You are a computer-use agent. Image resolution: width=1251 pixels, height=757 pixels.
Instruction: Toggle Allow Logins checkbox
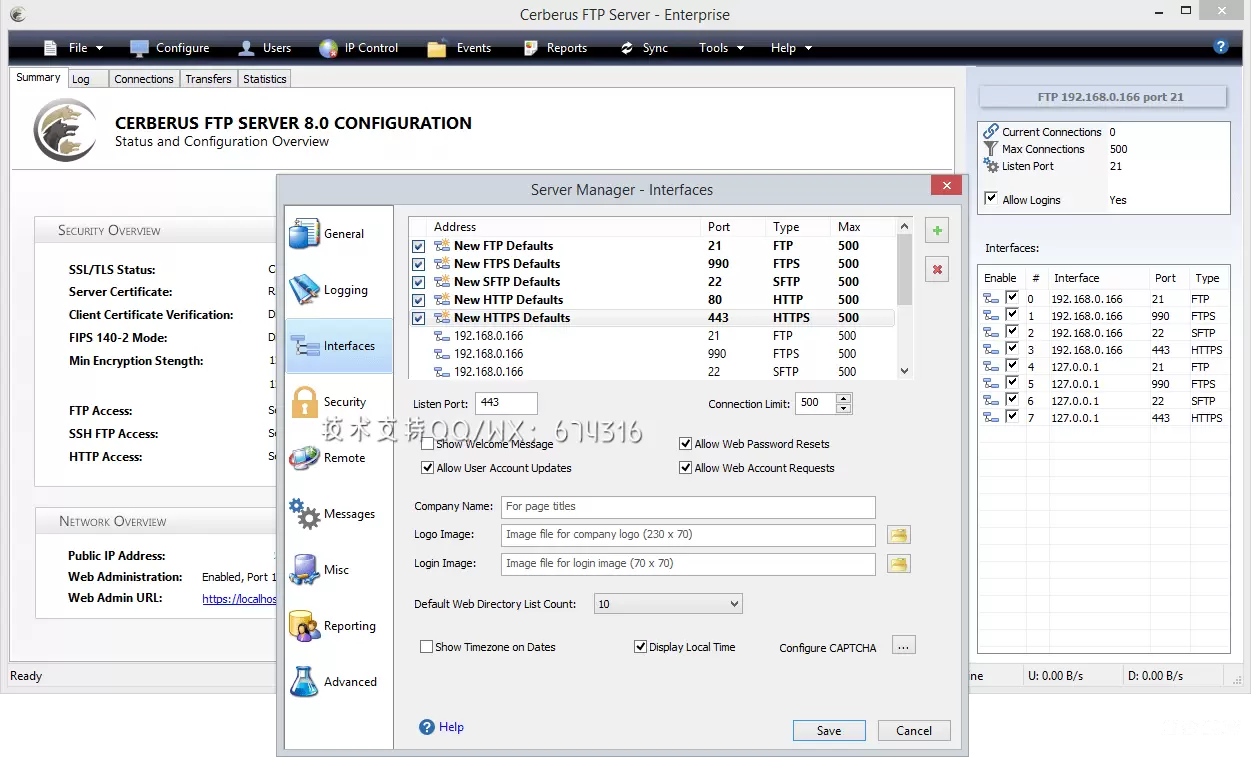991,199
